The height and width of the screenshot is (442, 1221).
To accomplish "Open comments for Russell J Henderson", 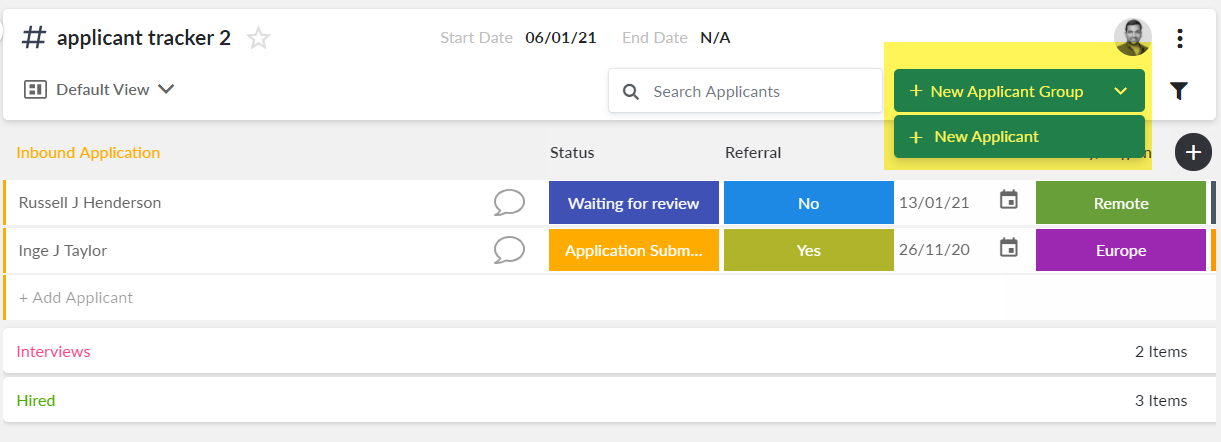I will [509, 203].
